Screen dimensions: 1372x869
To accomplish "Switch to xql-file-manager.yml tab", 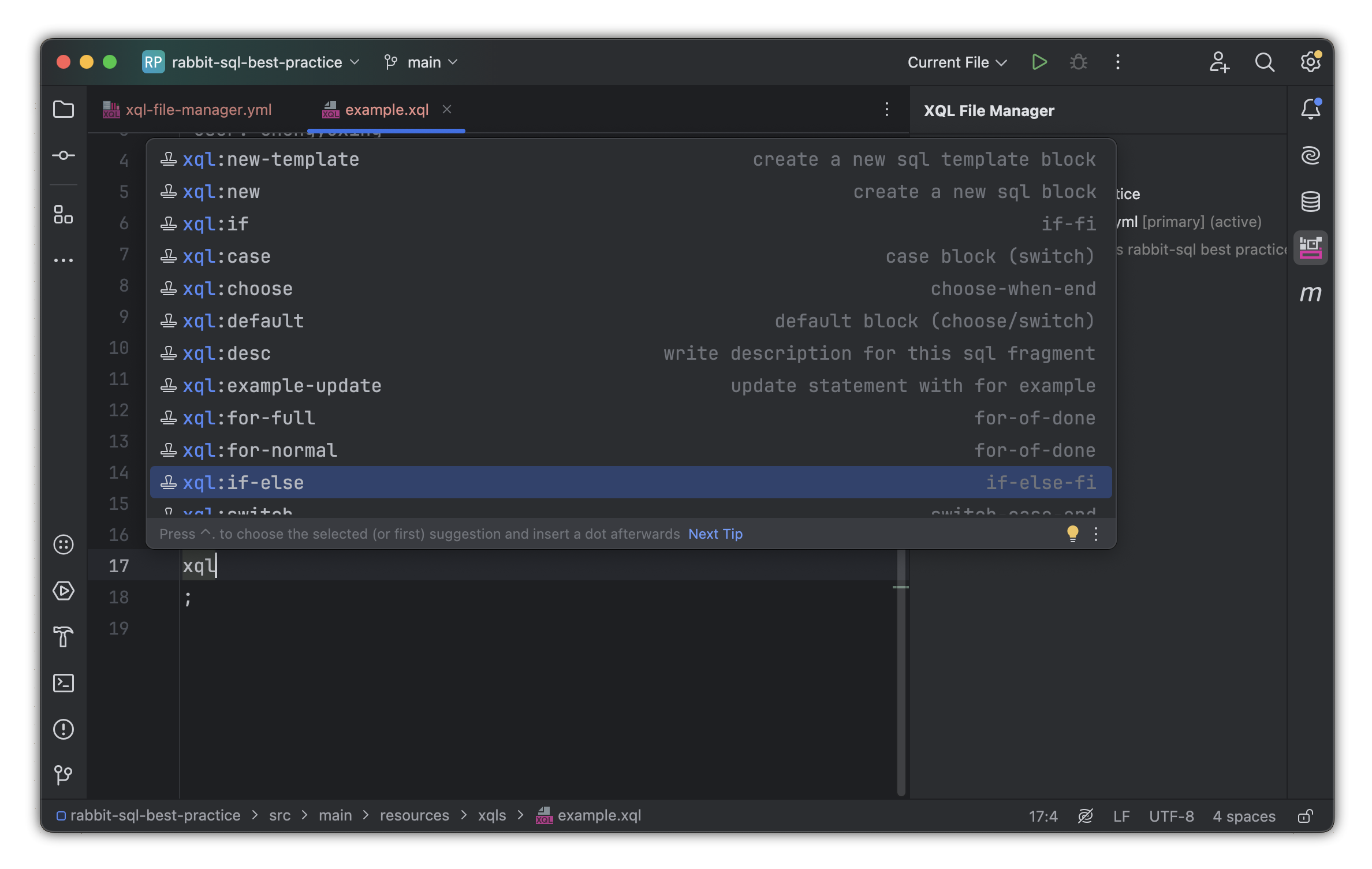I will [187, 110].
